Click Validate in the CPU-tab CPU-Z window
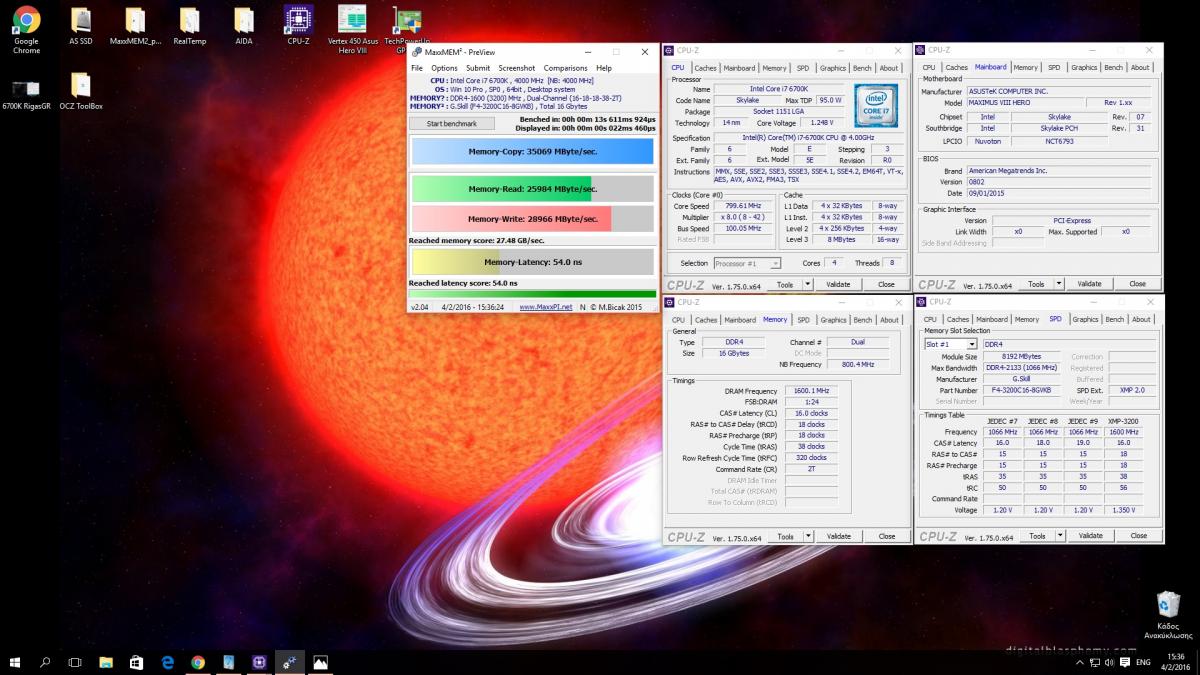The height and width of the screenshot is (675, 1200). [x=838, y=284]
